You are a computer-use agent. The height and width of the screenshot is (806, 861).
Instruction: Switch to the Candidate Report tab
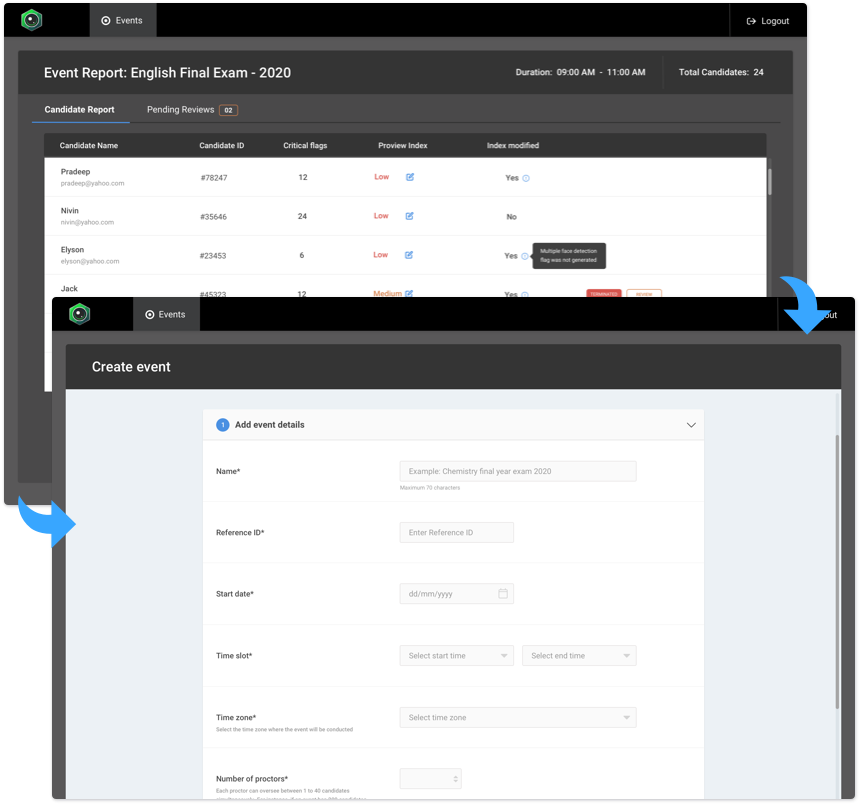pos(80,110)
